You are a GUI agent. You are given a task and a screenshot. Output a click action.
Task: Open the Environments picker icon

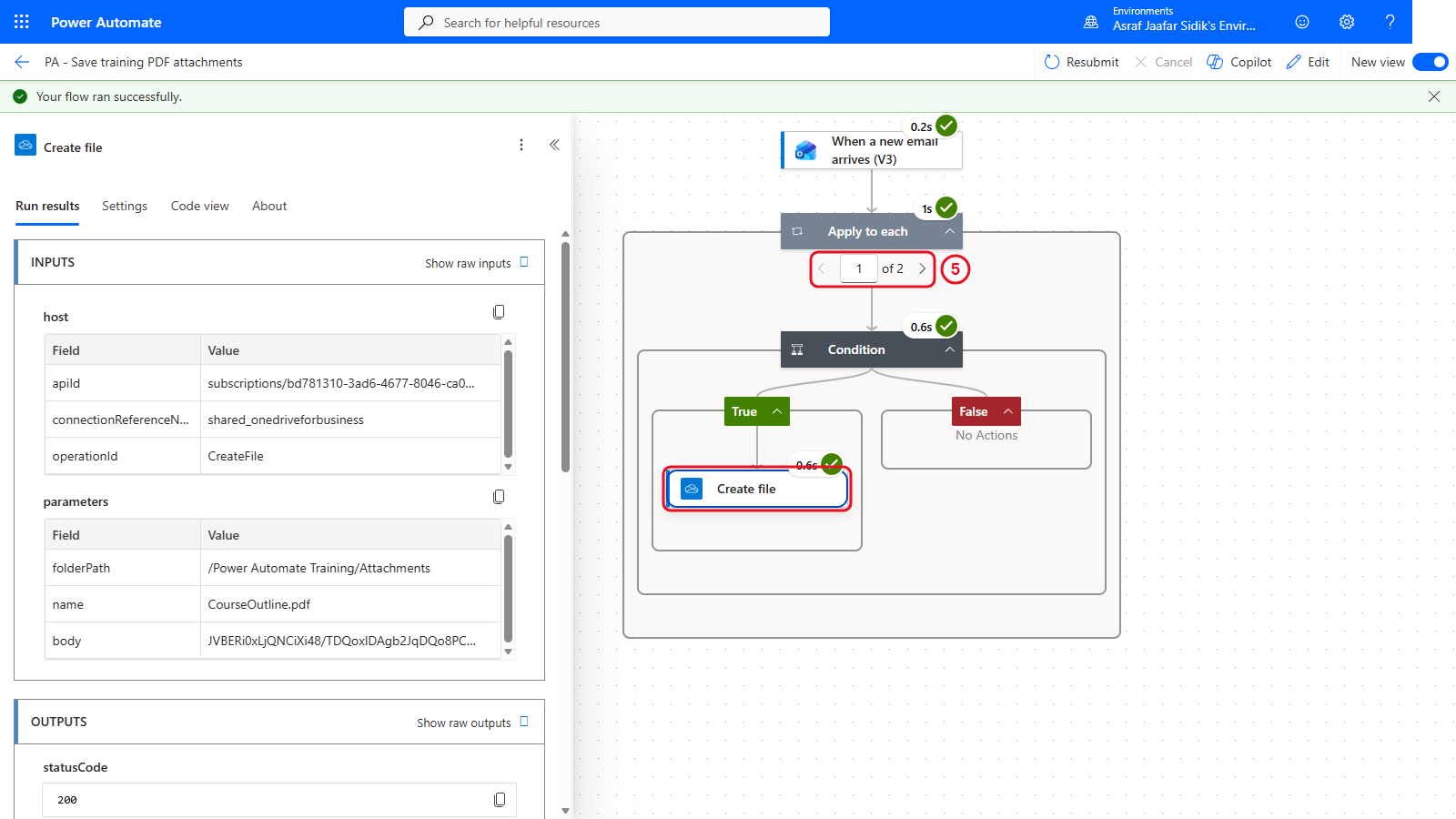click(x=1091, y=22)
